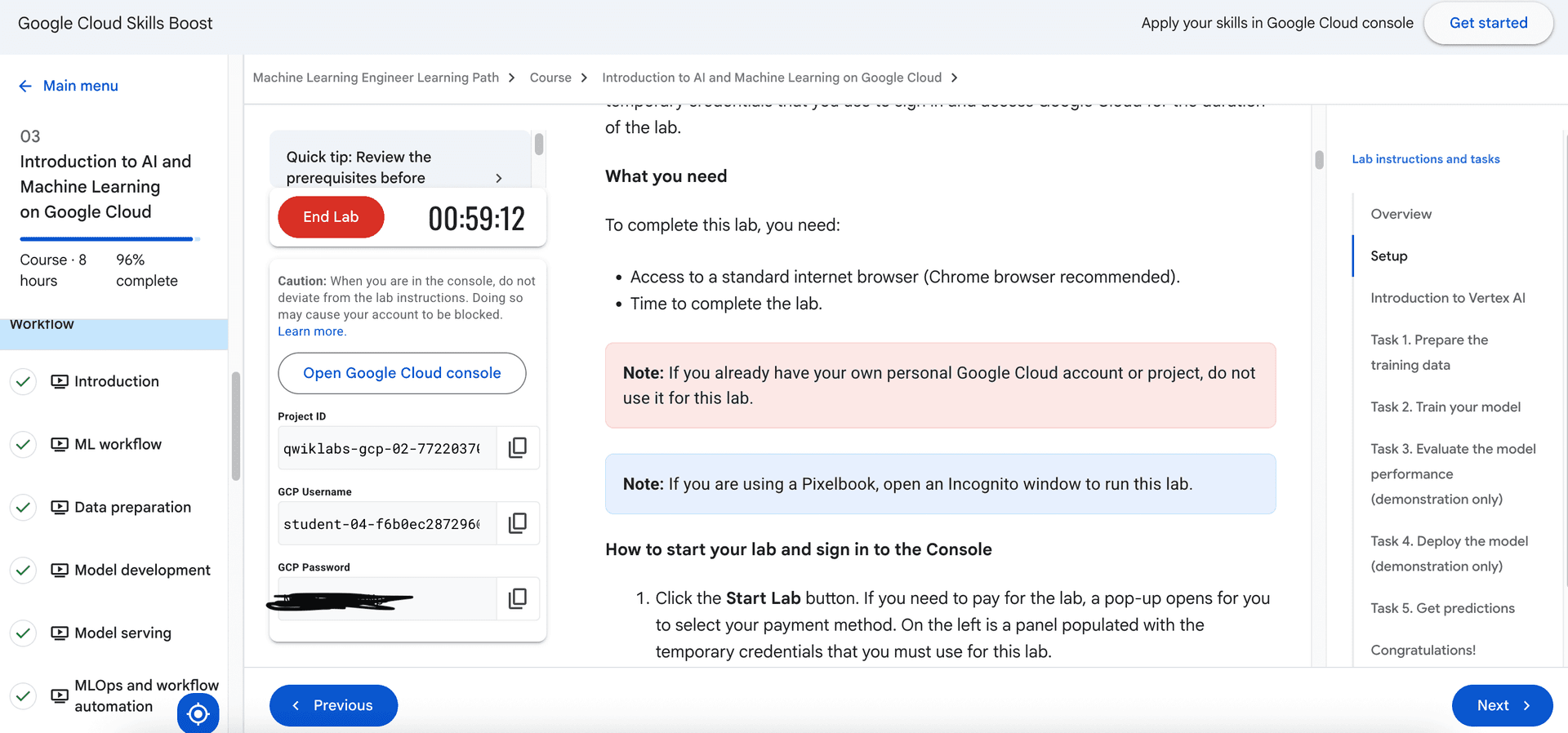The width and height of the screenshot is (1568, 733).
Task: Open MLOps and workflow automation lesson
Action: pyautogui.click(x=146, y=695)
